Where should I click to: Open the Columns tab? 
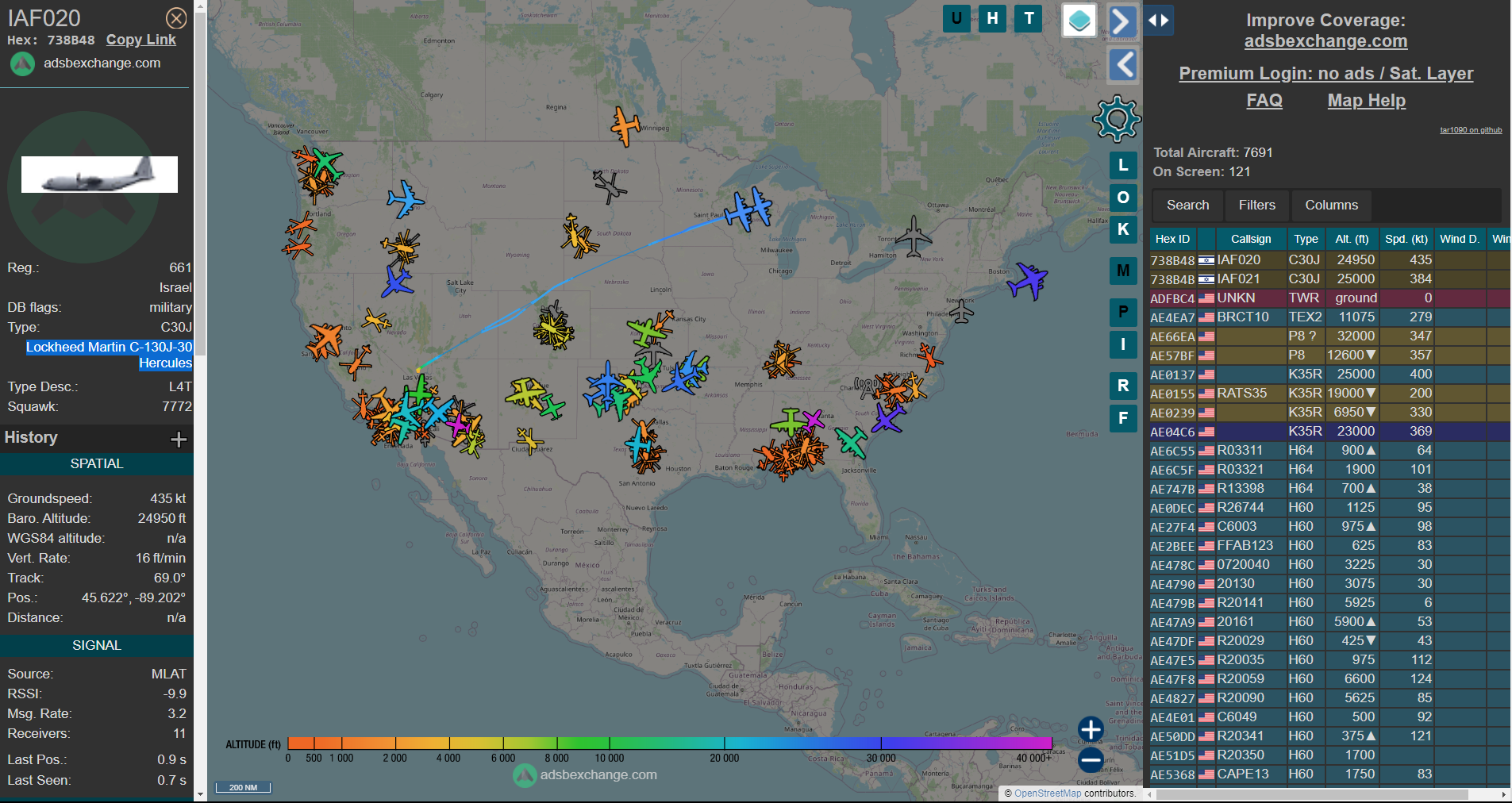pyautogui.click(x=1331, y=205)
